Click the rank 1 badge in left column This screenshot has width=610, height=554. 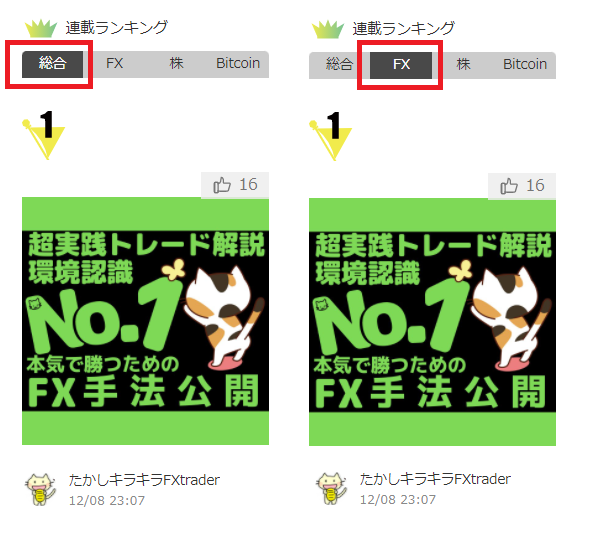pos(44,135)
